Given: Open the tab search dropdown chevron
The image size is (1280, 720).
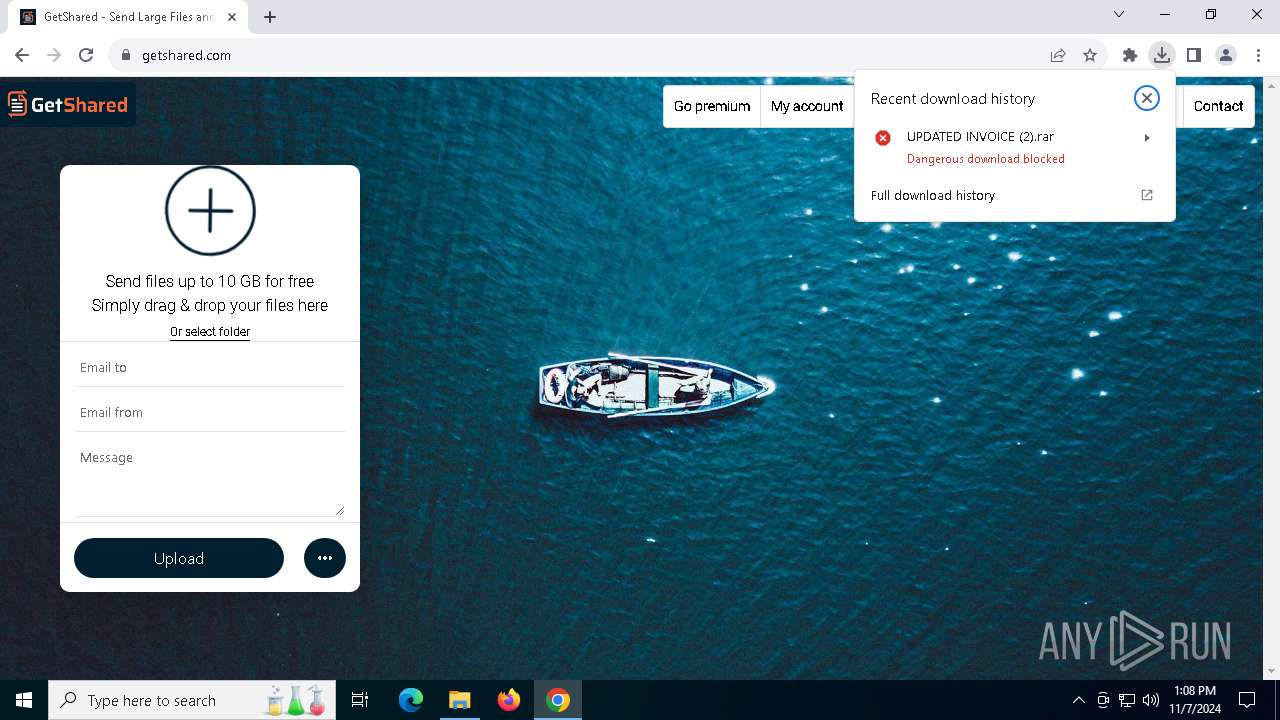Looking at the screenshot, I should pos(1119,14).
